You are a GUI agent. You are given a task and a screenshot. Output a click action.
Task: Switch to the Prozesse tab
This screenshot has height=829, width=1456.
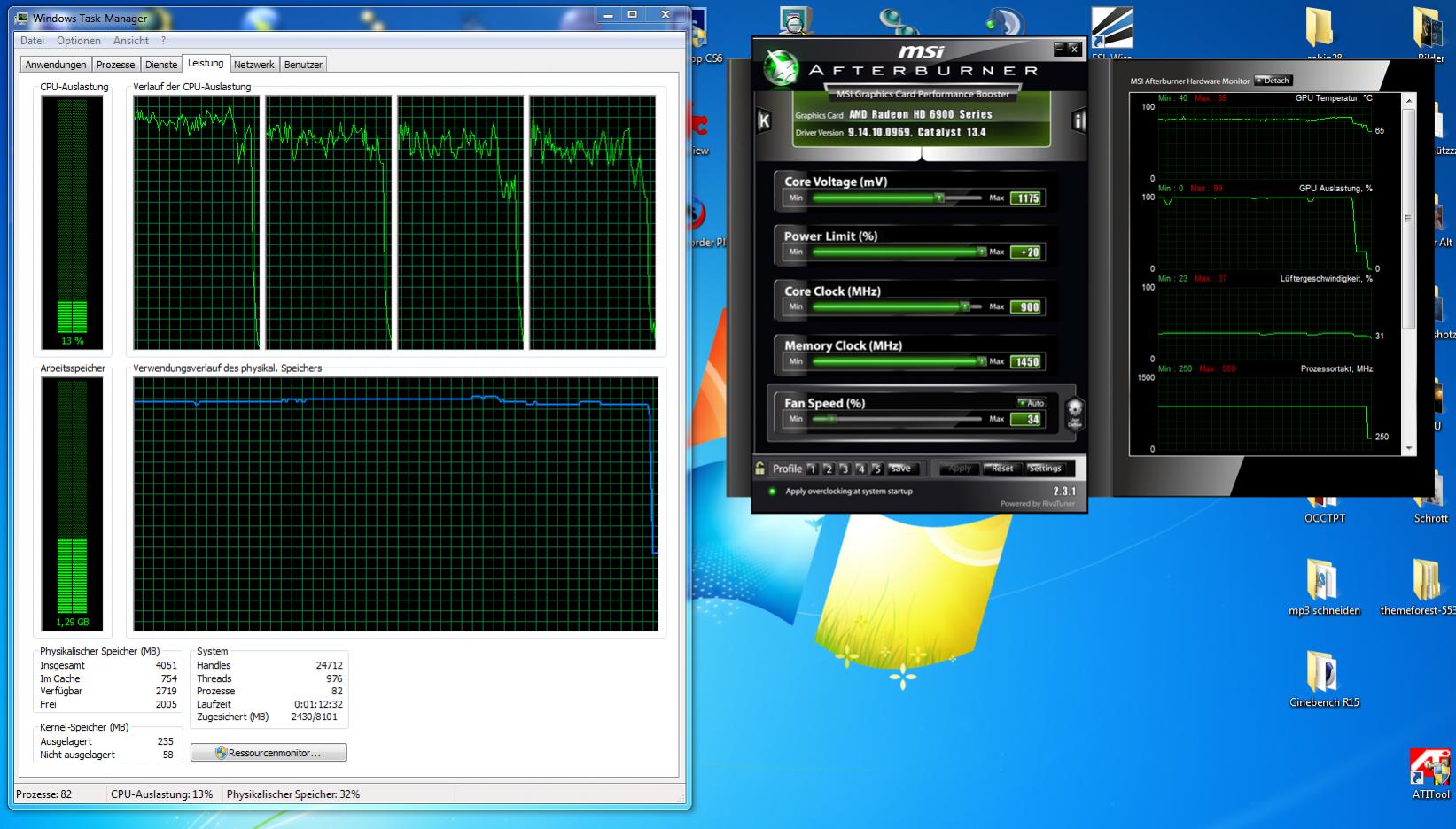(x=116, y=65)
